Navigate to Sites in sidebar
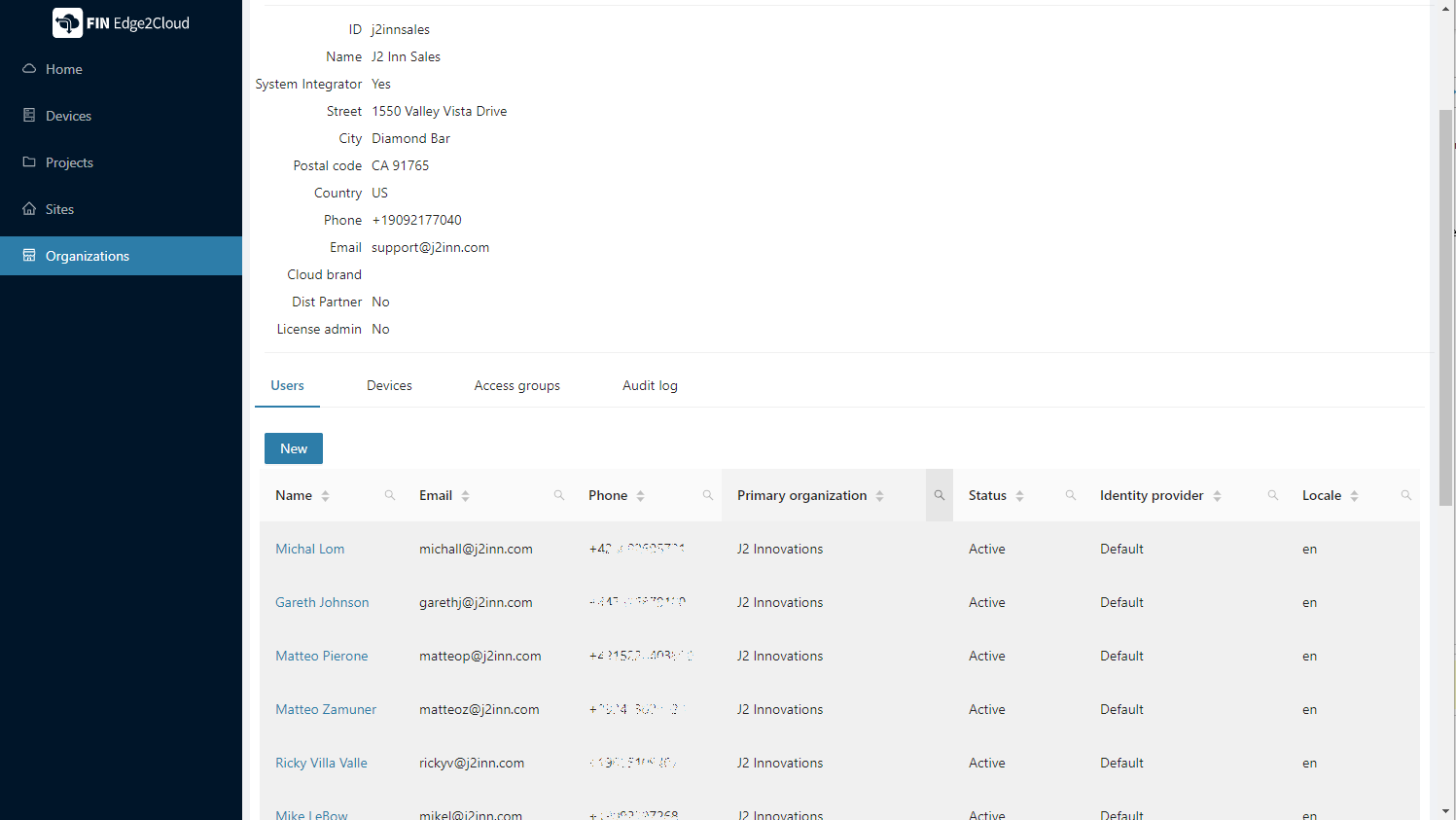 [121, 209]
